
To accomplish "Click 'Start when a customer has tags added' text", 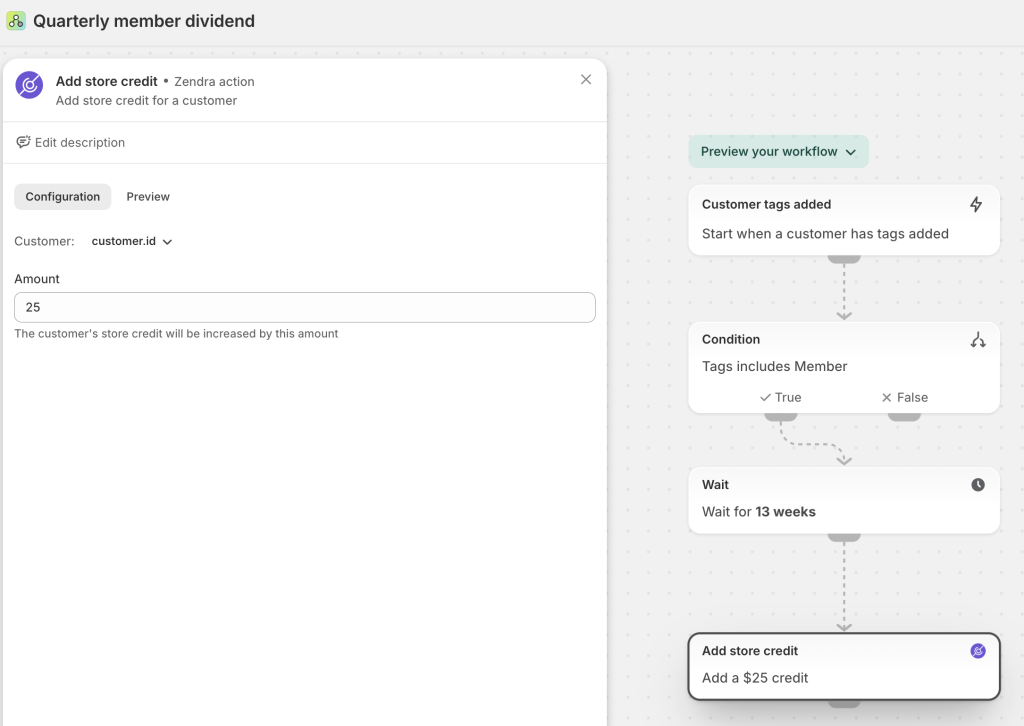I will (x=825, y=234).
